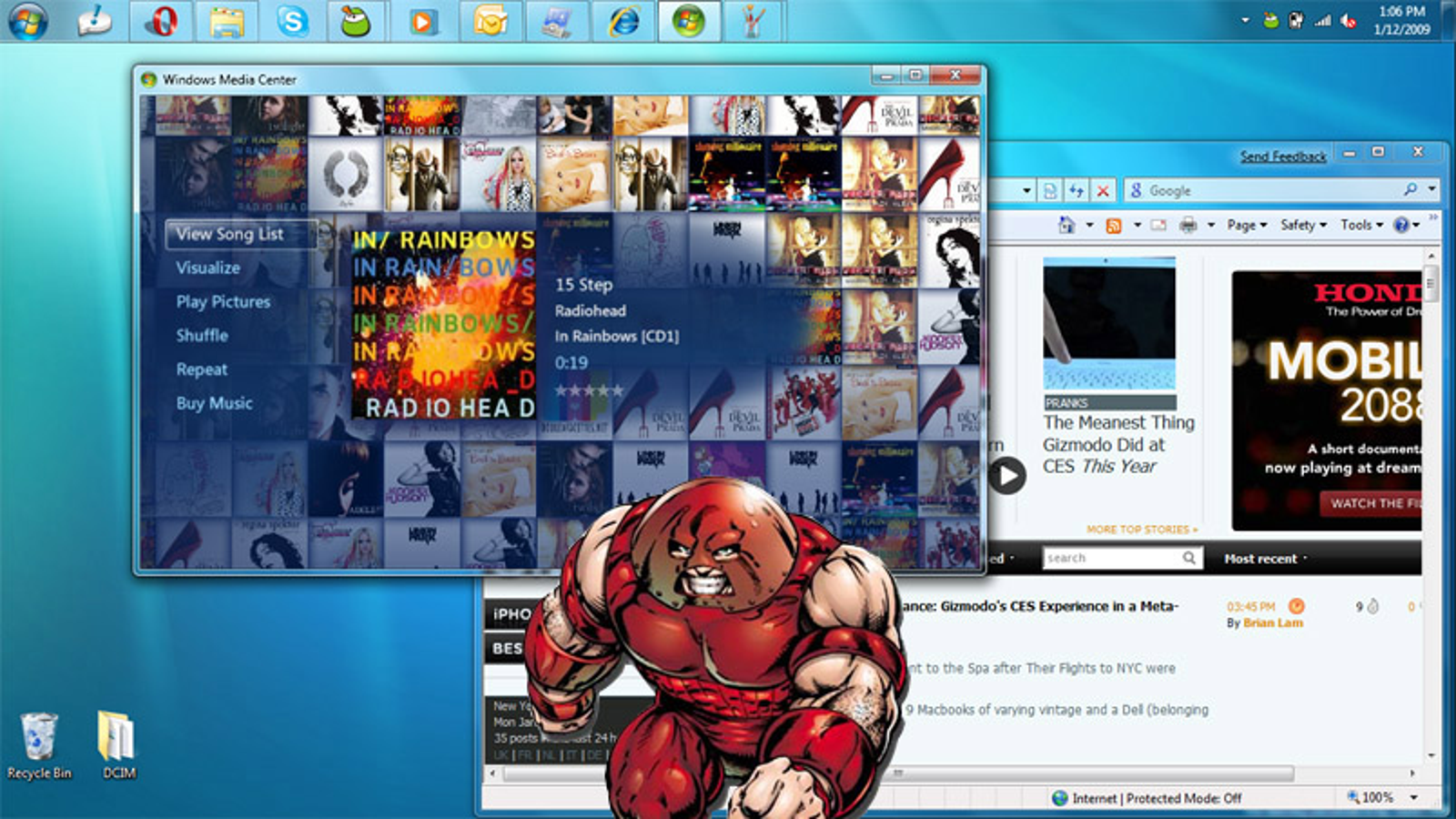The height and width of the screenshot is (819, 1456).
Task: Open Skype from the taskbar
Action: [292, 20]
